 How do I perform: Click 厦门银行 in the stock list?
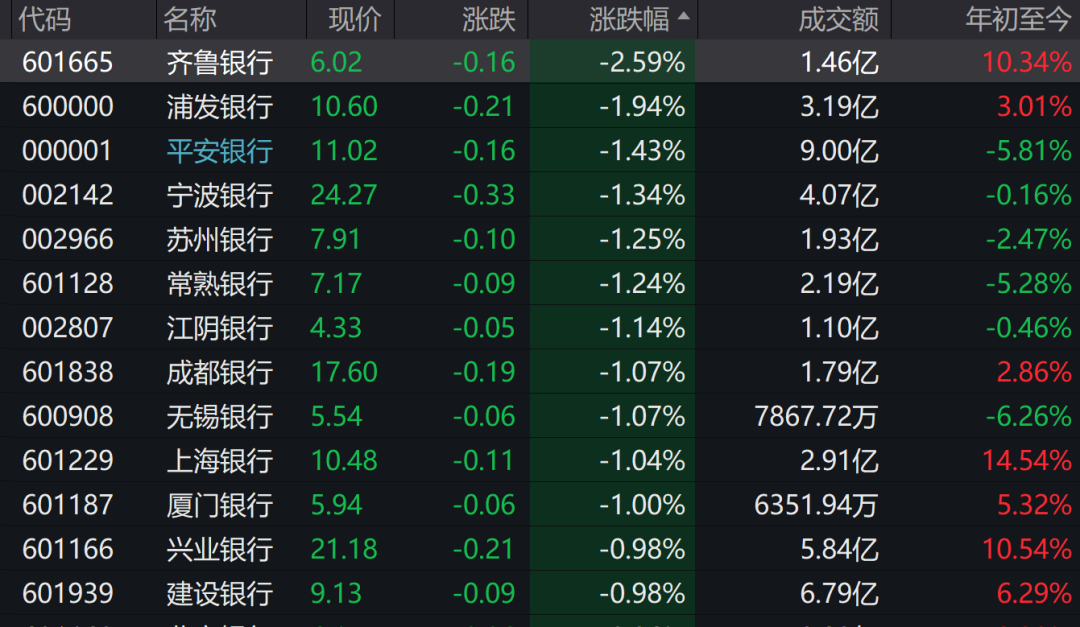tap(219, 505)
